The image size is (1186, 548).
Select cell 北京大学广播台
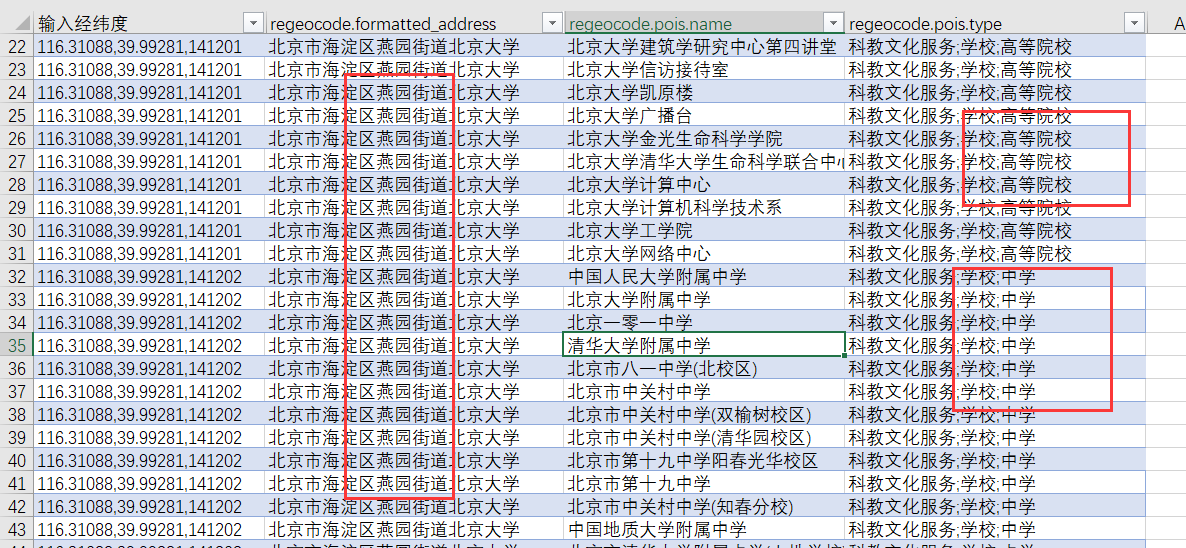(705, 116)
